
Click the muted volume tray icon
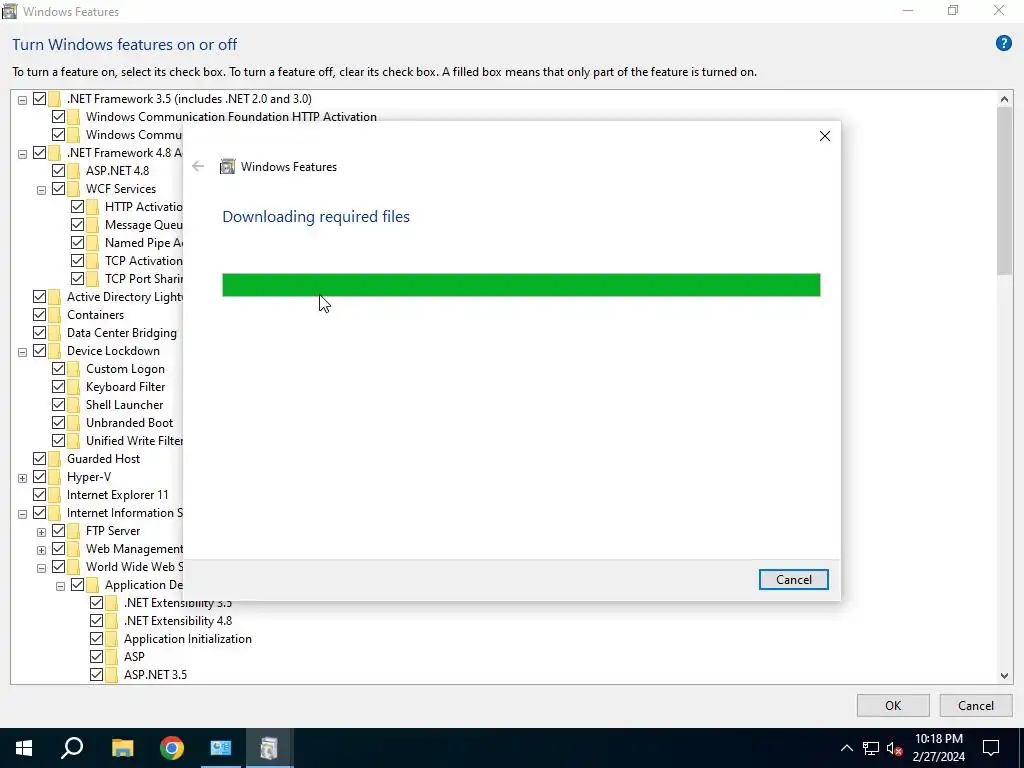(895, 748)
